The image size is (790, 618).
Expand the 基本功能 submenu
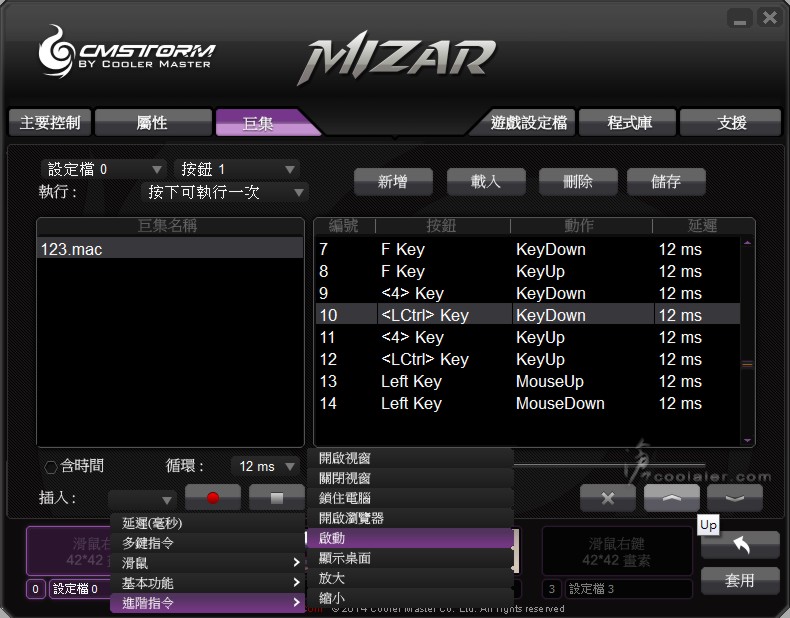click(208, 583)
